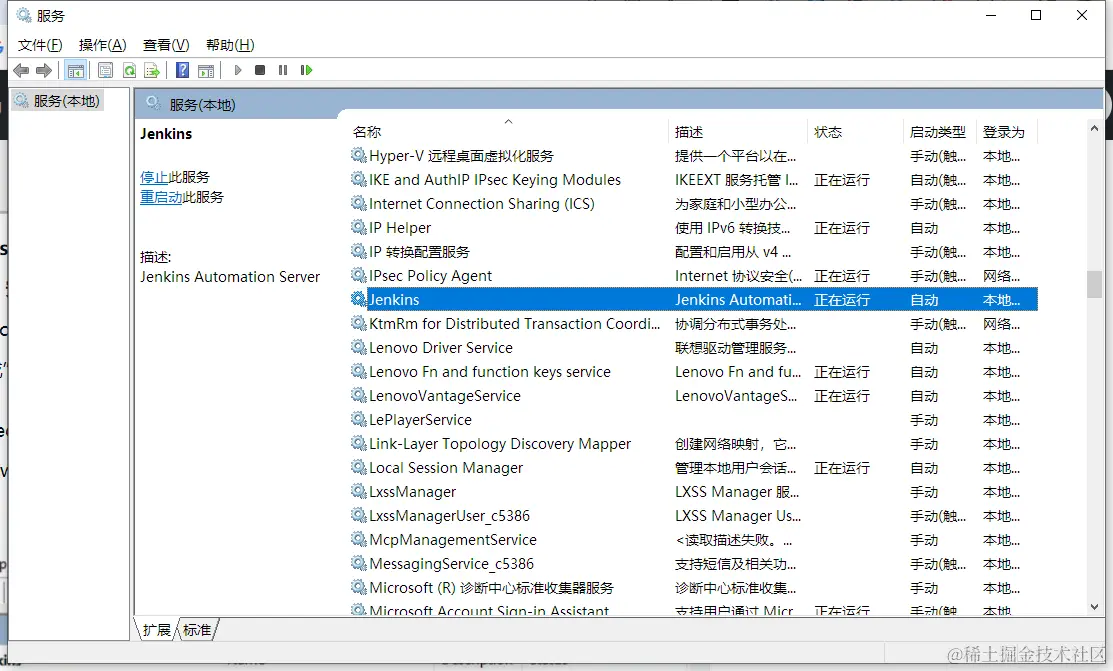
Task: Click the <读取描述失败。 description cell
Action: click(733, 540)
